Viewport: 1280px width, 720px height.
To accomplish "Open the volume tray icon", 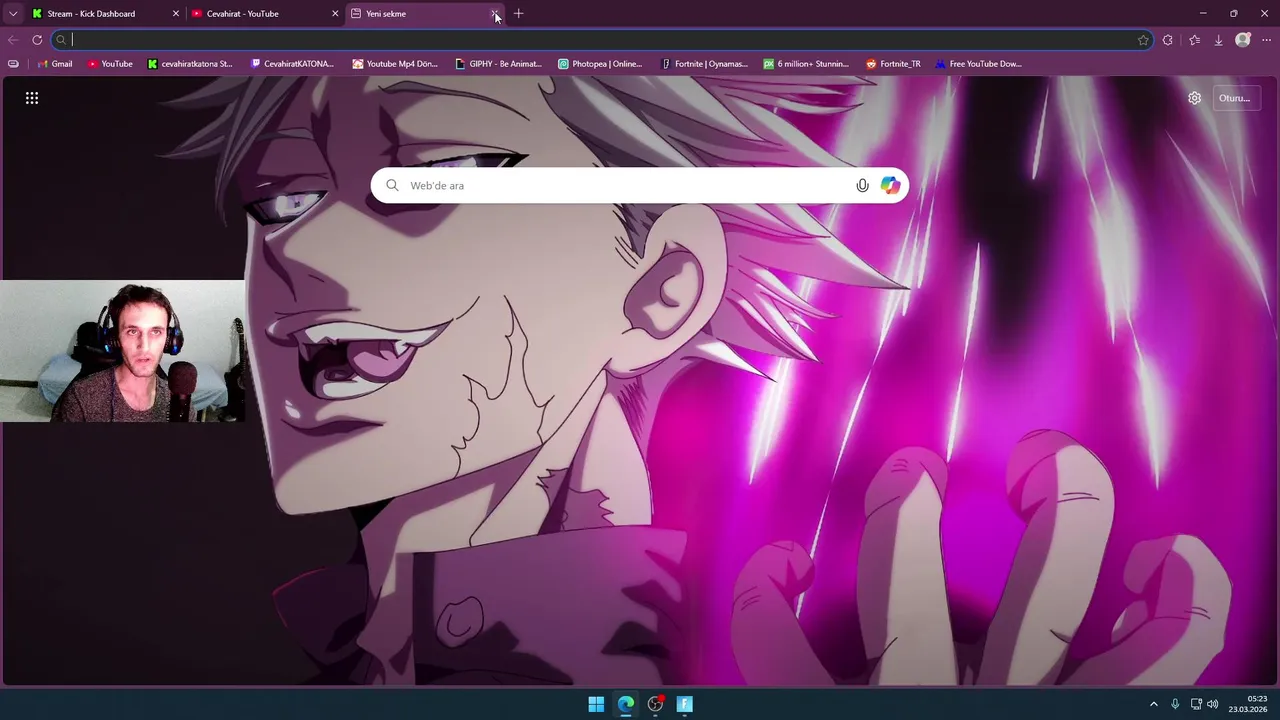I will 1213,704.
